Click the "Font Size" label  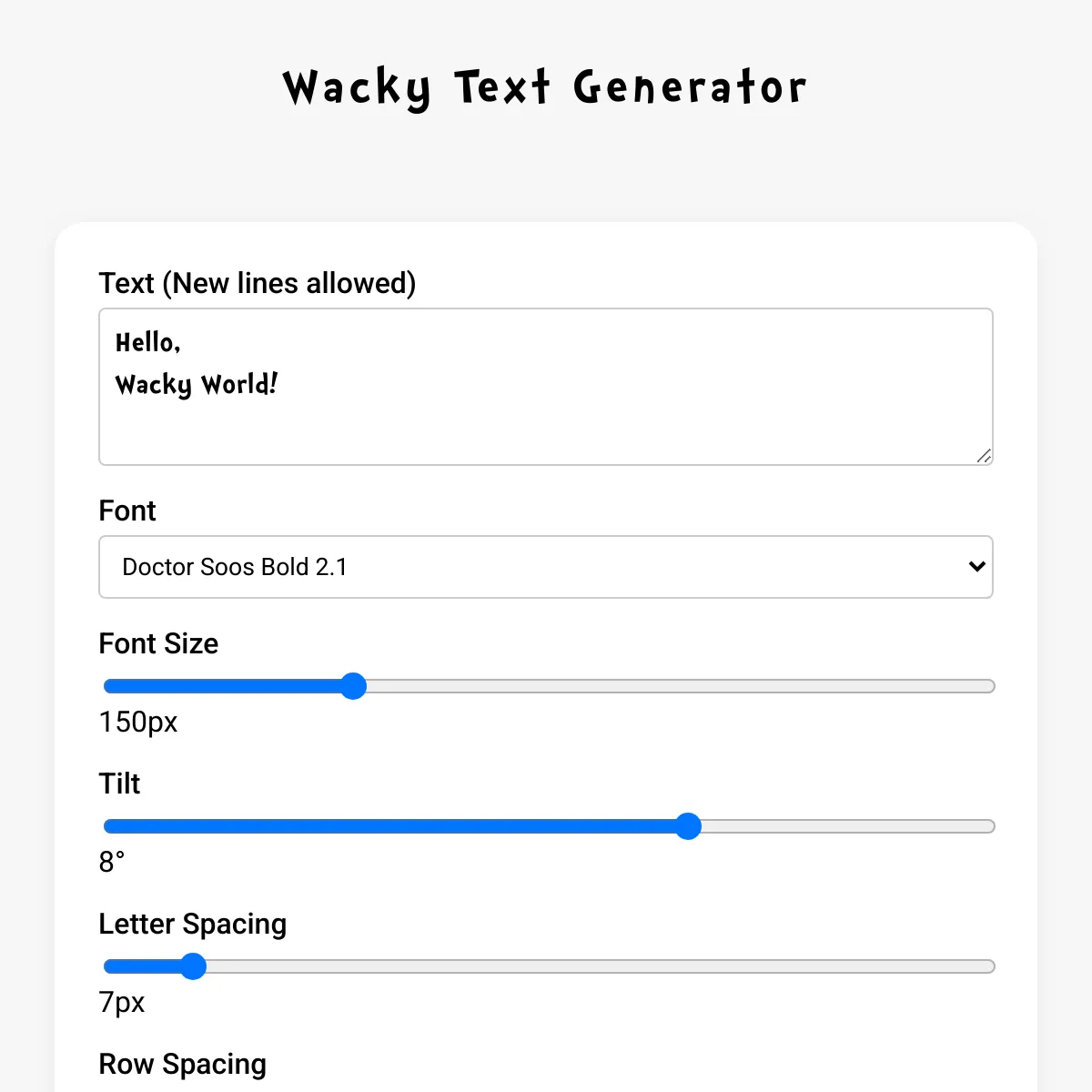158,643
